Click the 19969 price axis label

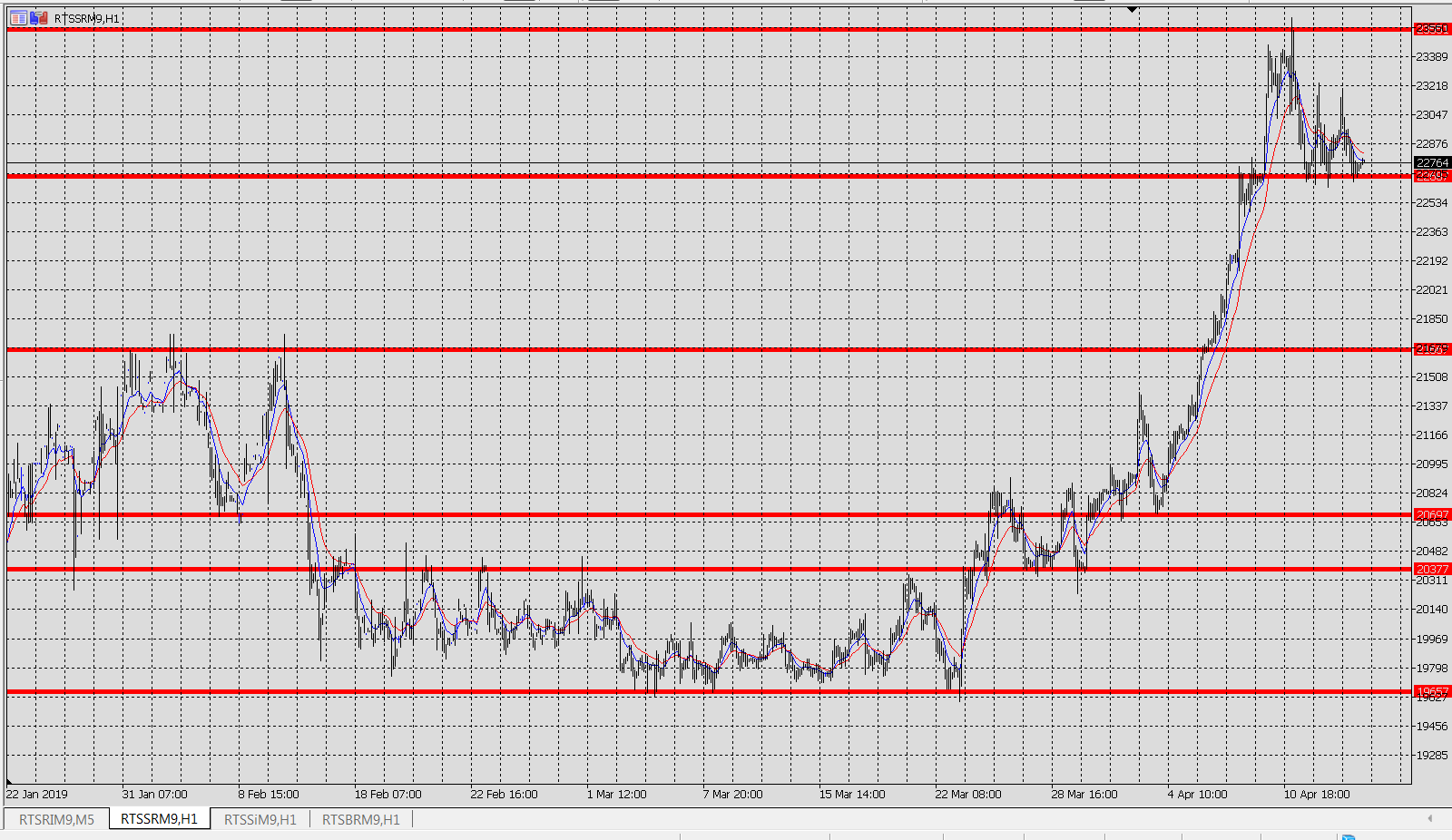(1432, 640)
